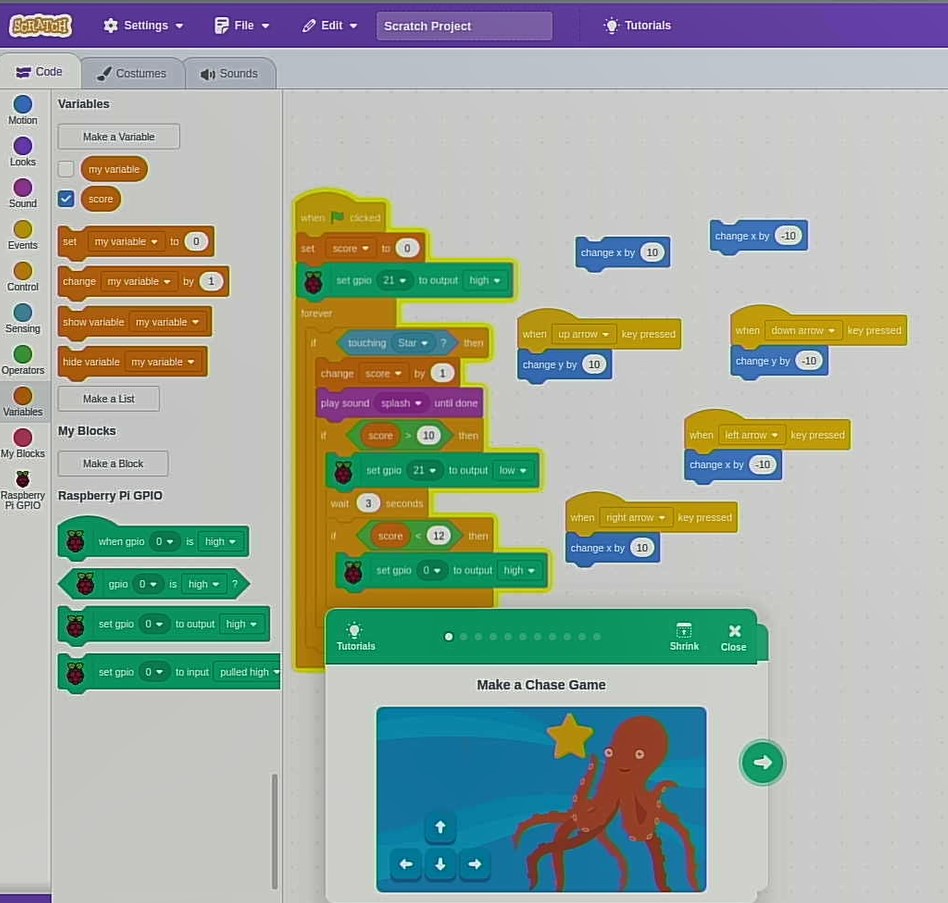Open the 'Star' dropdown in touching block
The width and height of the screenshot is (948, 903).
(413, 343)
